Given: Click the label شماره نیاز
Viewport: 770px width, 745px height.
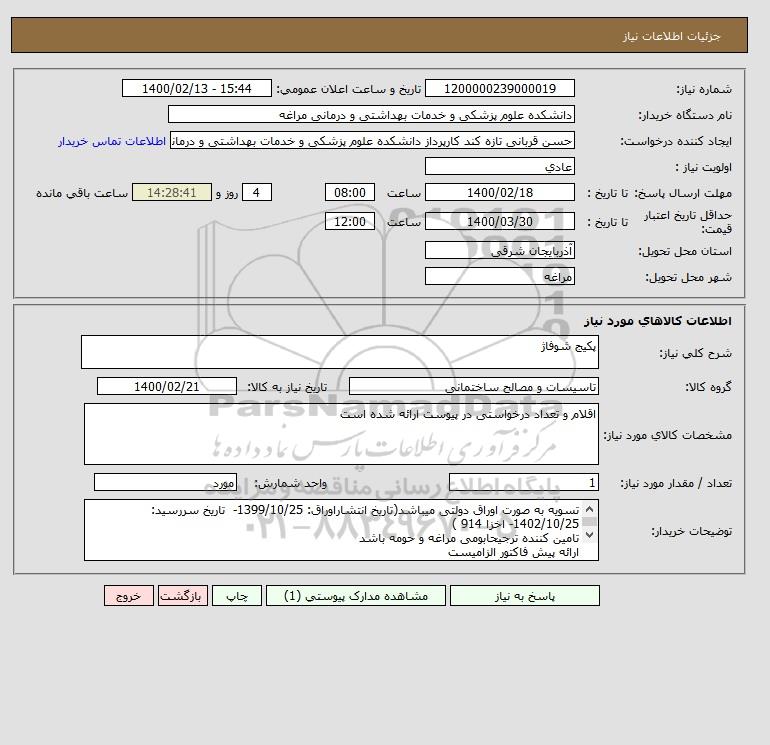Looking at the screenshot, I should [704, 89].
